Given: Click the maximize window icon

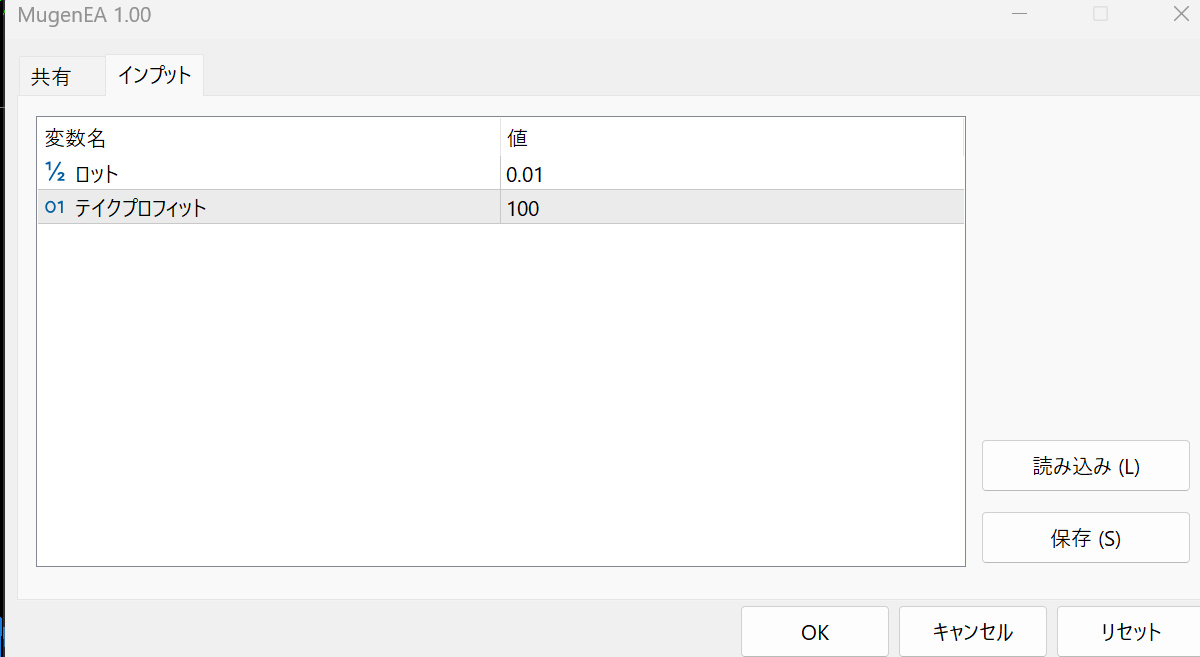Looking at the screenshot, I should [x=1100, y=14].
